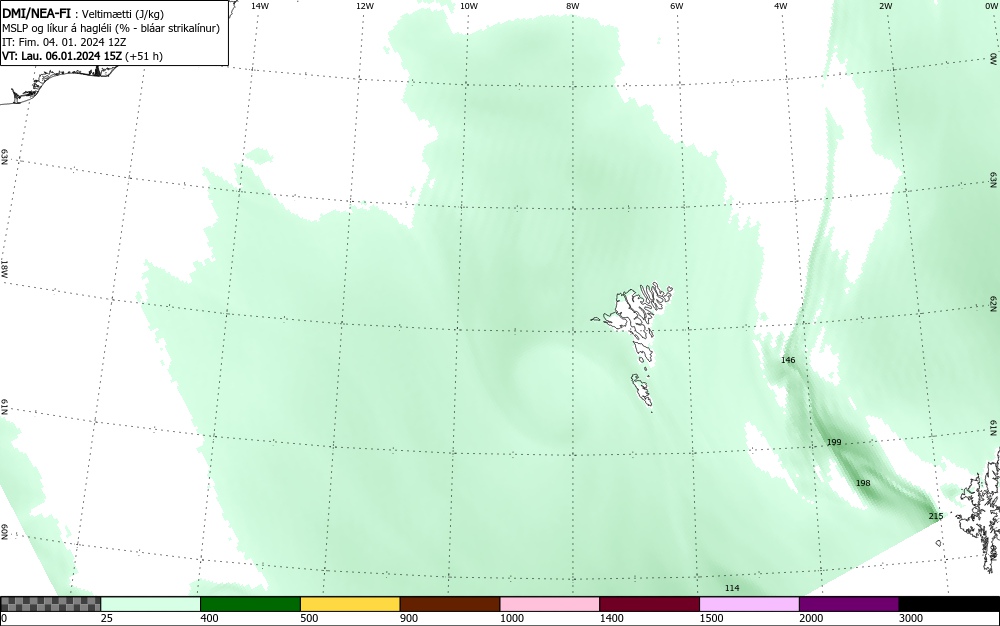1000x626 pixels.
Task: Click the southern Faroe island Suðuroy outline
Action: 642,390
